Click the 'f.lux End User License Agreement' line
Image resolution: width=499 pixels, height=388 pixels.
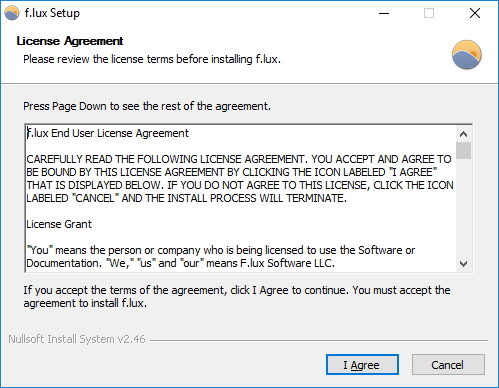pos(107,133)
